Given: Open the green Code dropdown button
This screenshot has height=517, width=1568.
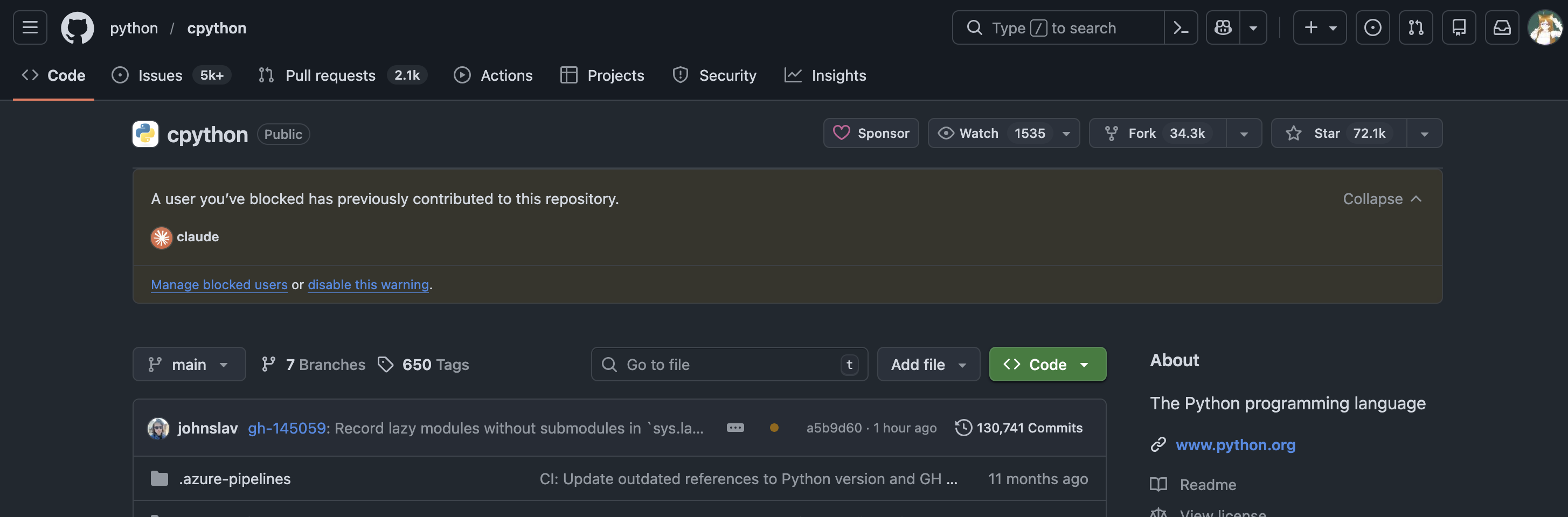Looking at the screenshot, I should click(1047, 365).
